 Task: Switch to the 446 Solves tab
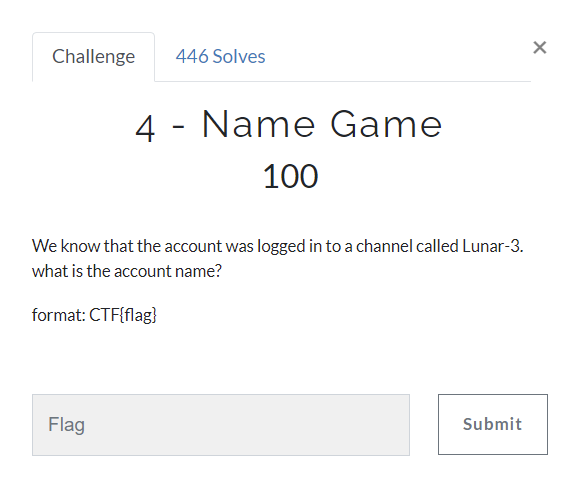click(x=220, y=57)
